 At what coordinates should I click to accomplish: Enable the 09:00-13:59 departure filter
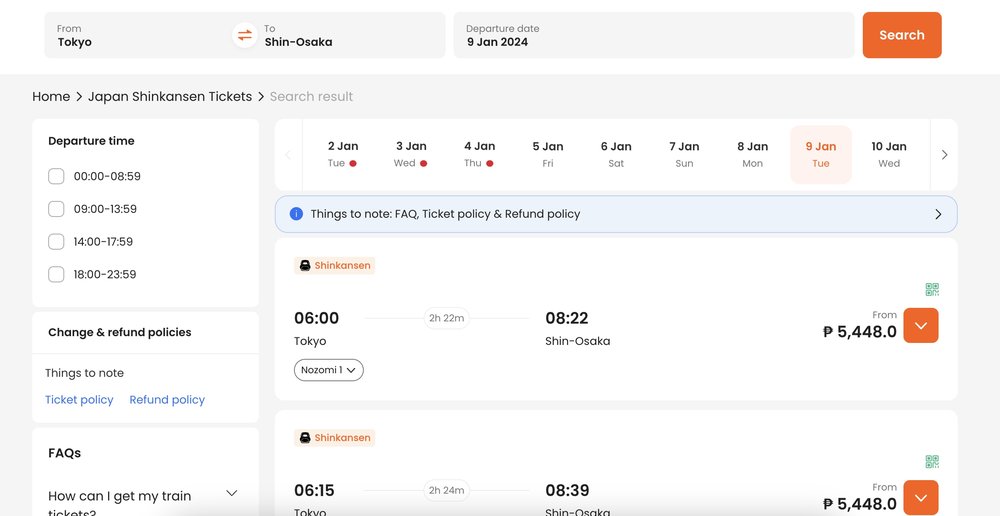[56, 209]
